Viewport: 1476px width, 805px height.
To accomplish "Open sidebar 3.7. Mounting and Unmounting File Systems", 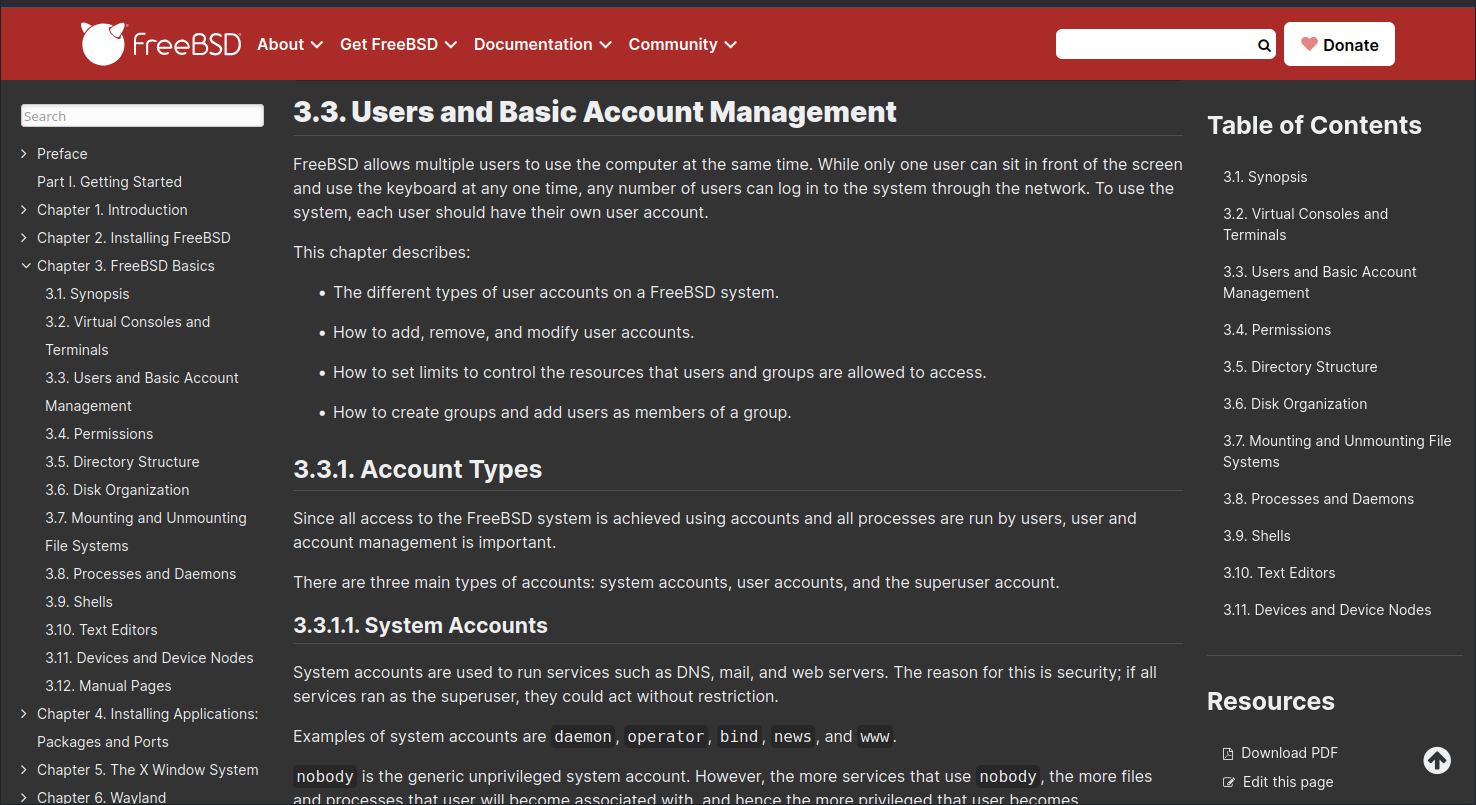I will pyautogui.click(x=146, y=532).
